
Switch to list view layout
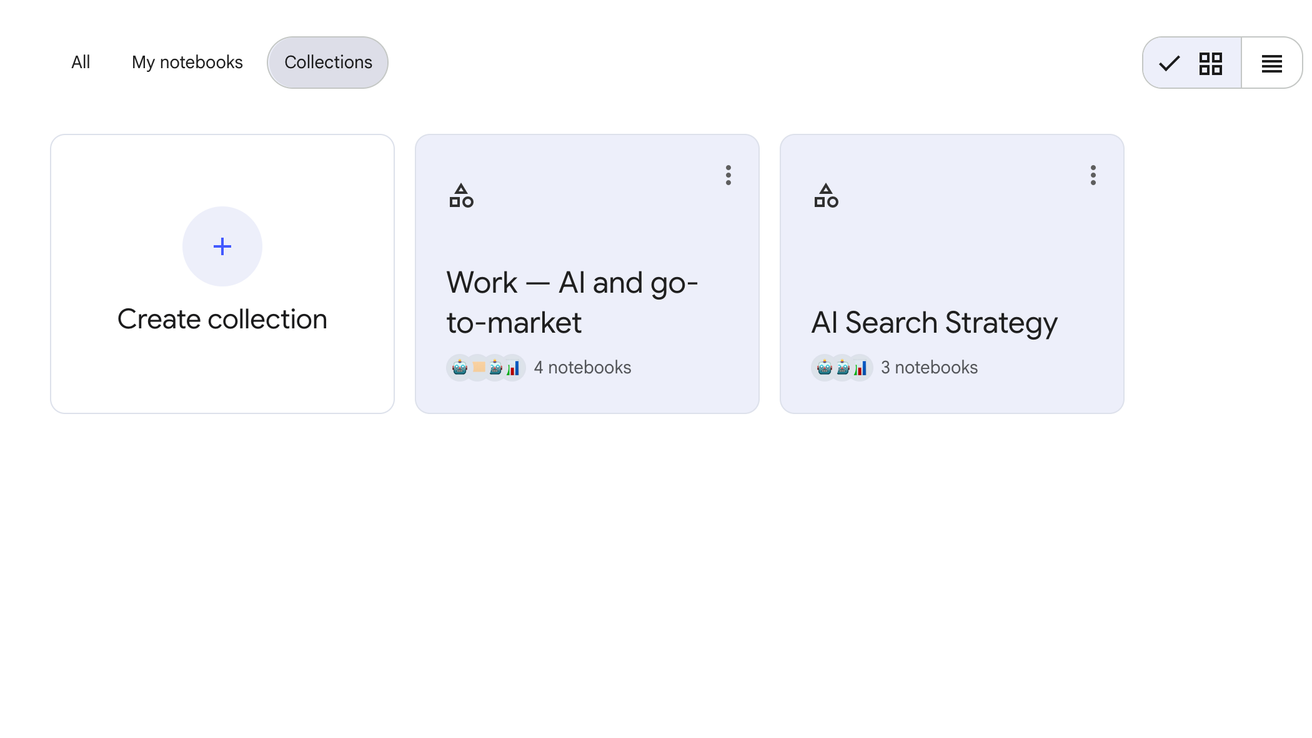(1271, 64)
